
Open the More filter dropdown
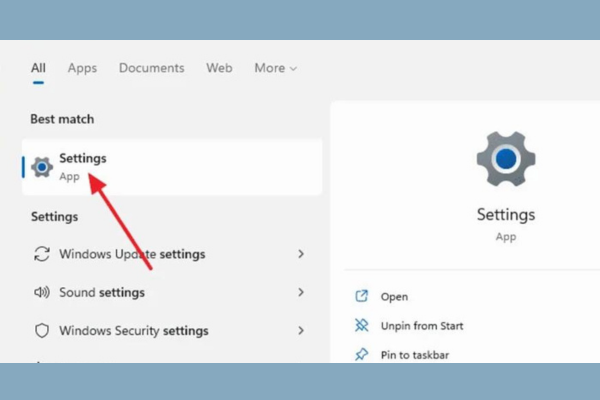point(276,68)
